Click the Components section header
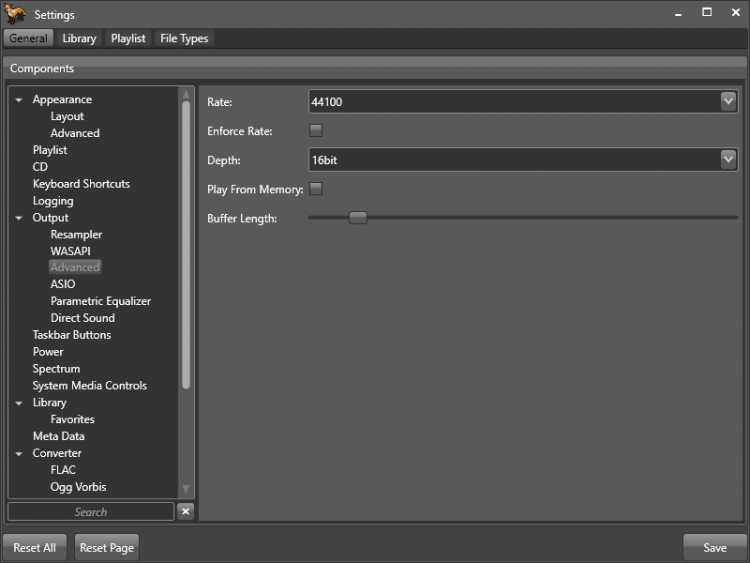The height and width of the screenshot is (563, 750). (x=375, y=68)
